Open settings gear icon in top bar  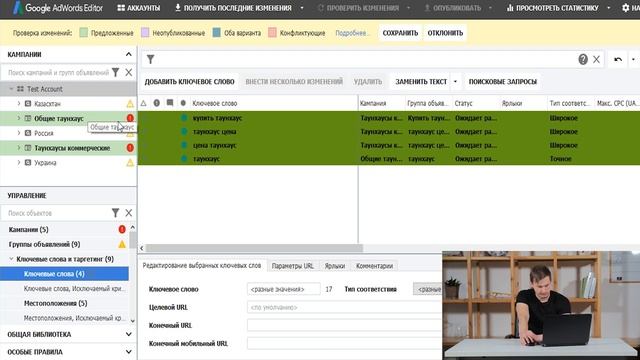pos(626,8)
